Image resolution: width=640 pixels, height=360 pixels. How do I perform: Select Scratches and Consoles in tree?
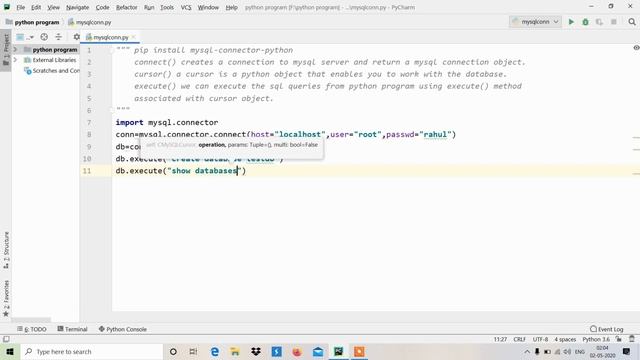coord(52,71)
